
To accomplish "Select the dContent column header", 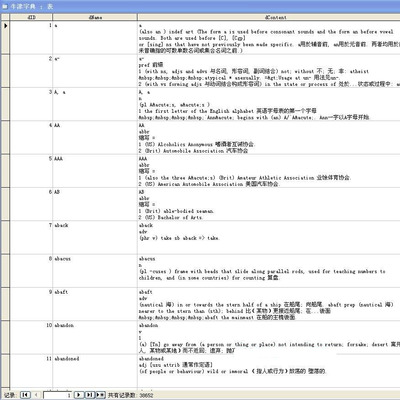I will 269,17.
